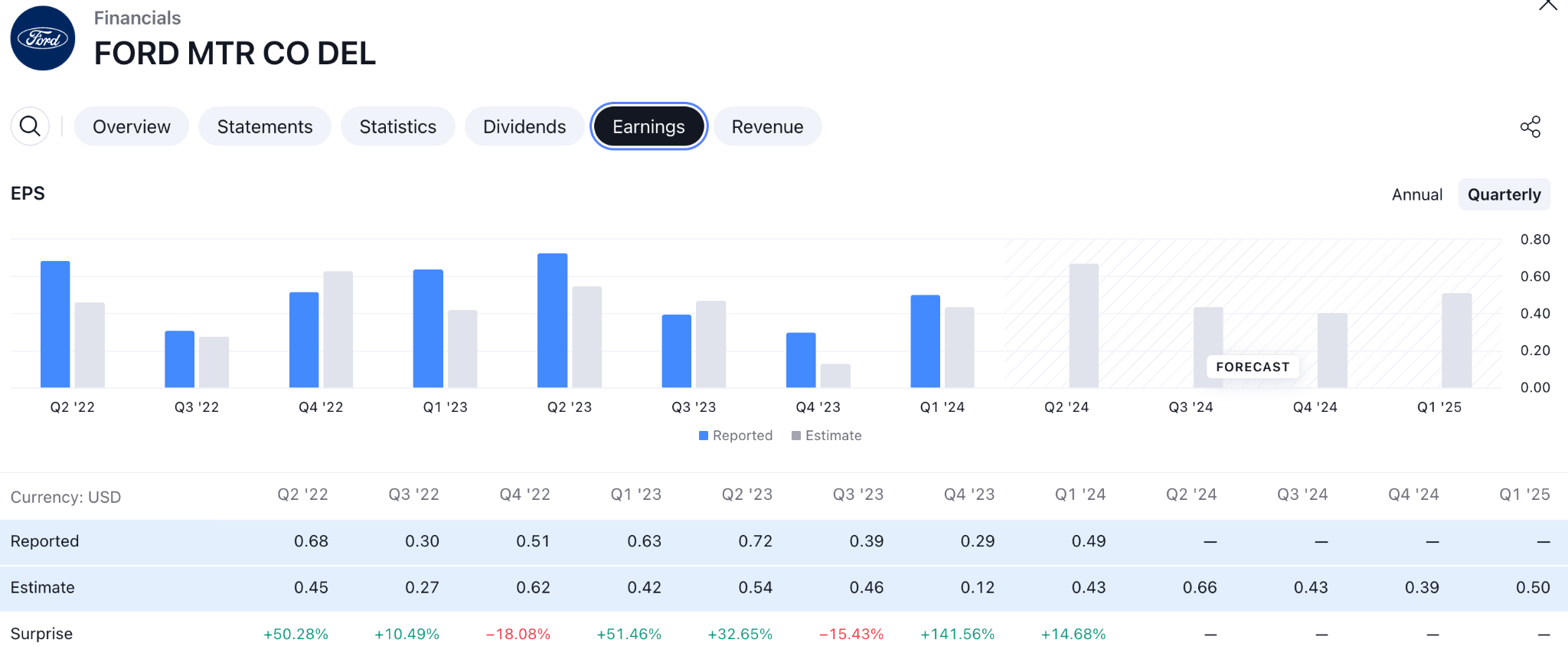Switch EPS view to Annual
Image resolution: width=1568 pixels, height=656 pixels.
coord(1417,194)
